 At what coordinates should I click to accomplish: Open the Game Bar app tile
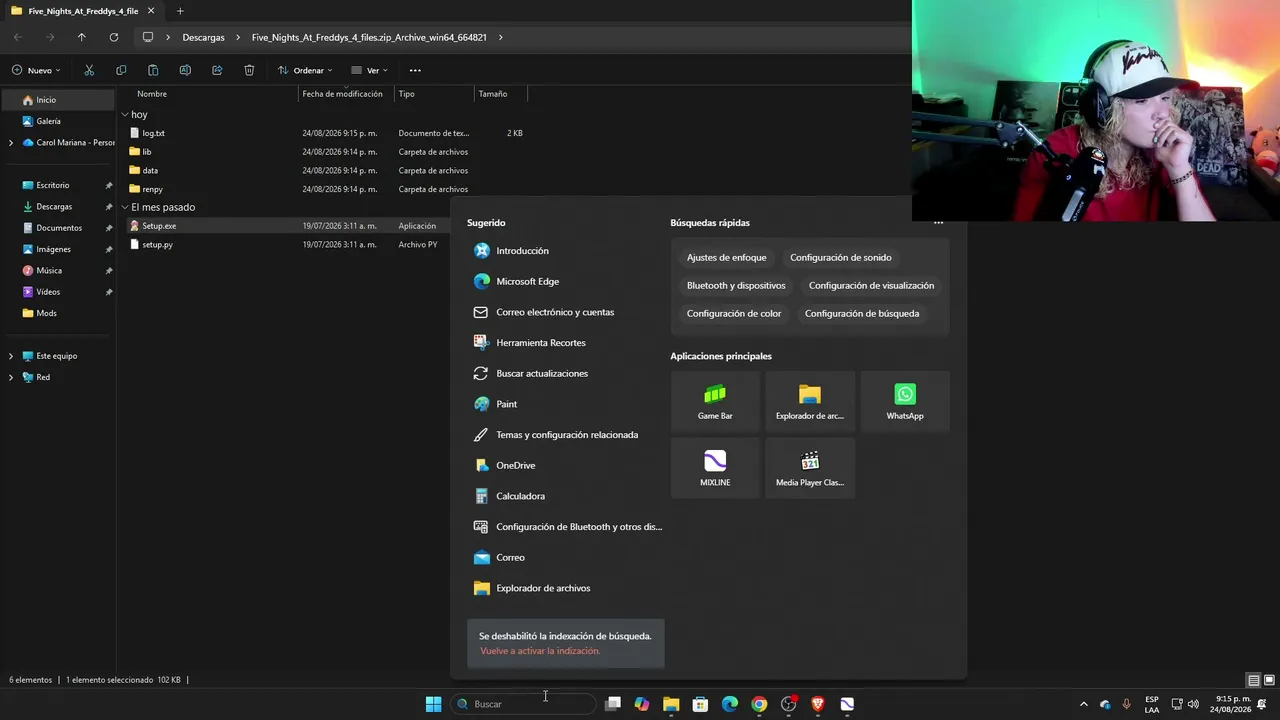(715, 402)
